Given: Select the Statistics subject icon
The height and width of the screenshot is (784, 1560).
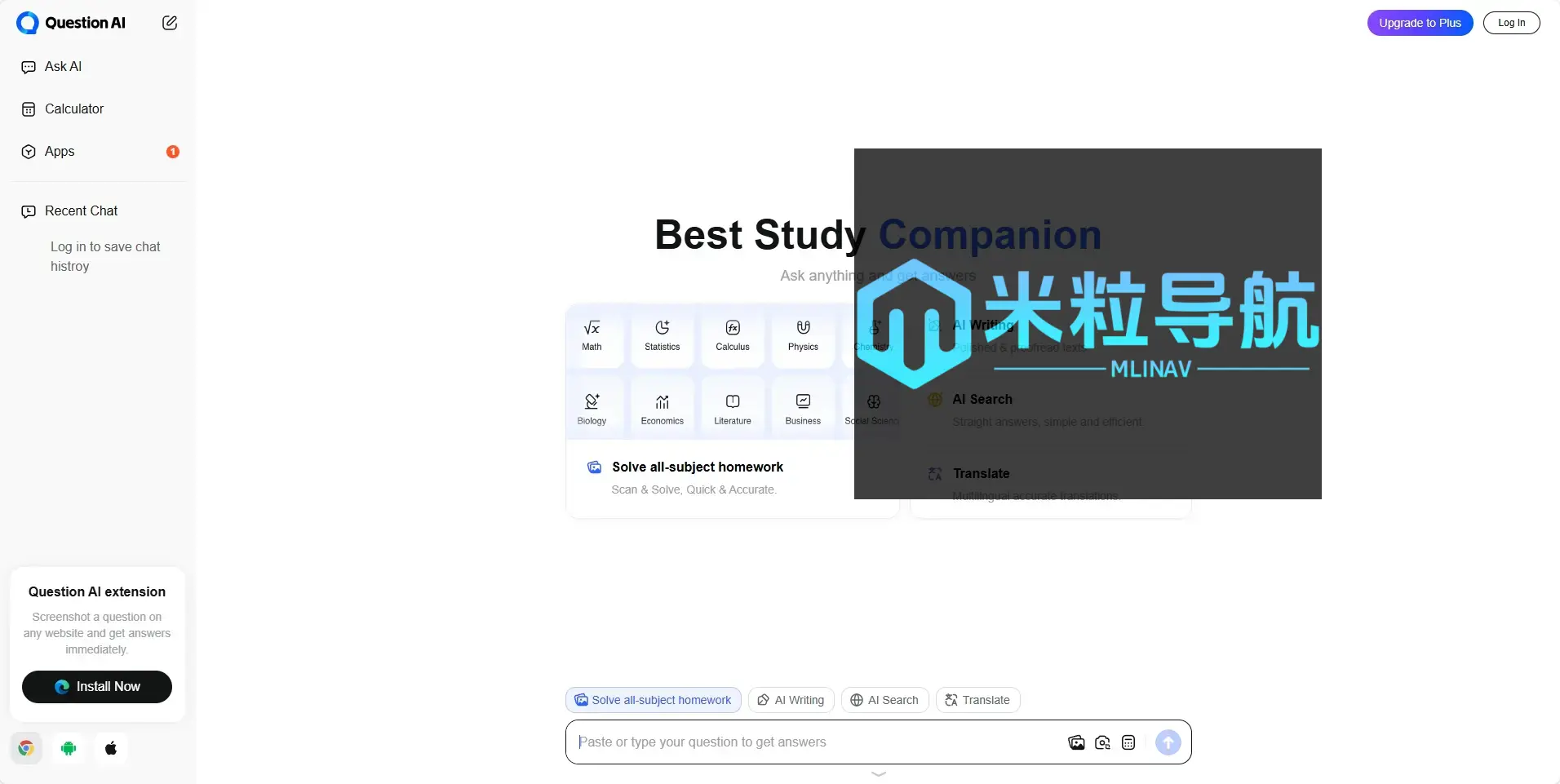Looking at the screenshot, I should pyautogui.click(x=662, y=335).
